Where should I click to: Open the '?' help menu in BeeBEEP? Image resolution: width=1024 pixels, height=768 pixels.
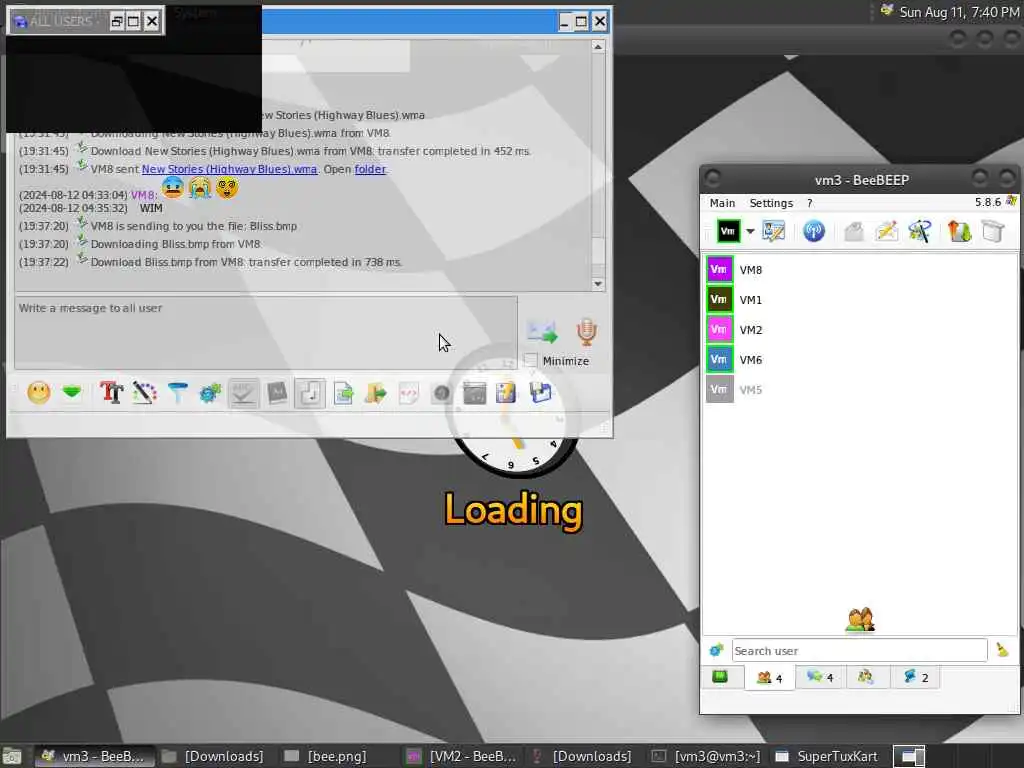pyautogui.click(x=810, y=203)
